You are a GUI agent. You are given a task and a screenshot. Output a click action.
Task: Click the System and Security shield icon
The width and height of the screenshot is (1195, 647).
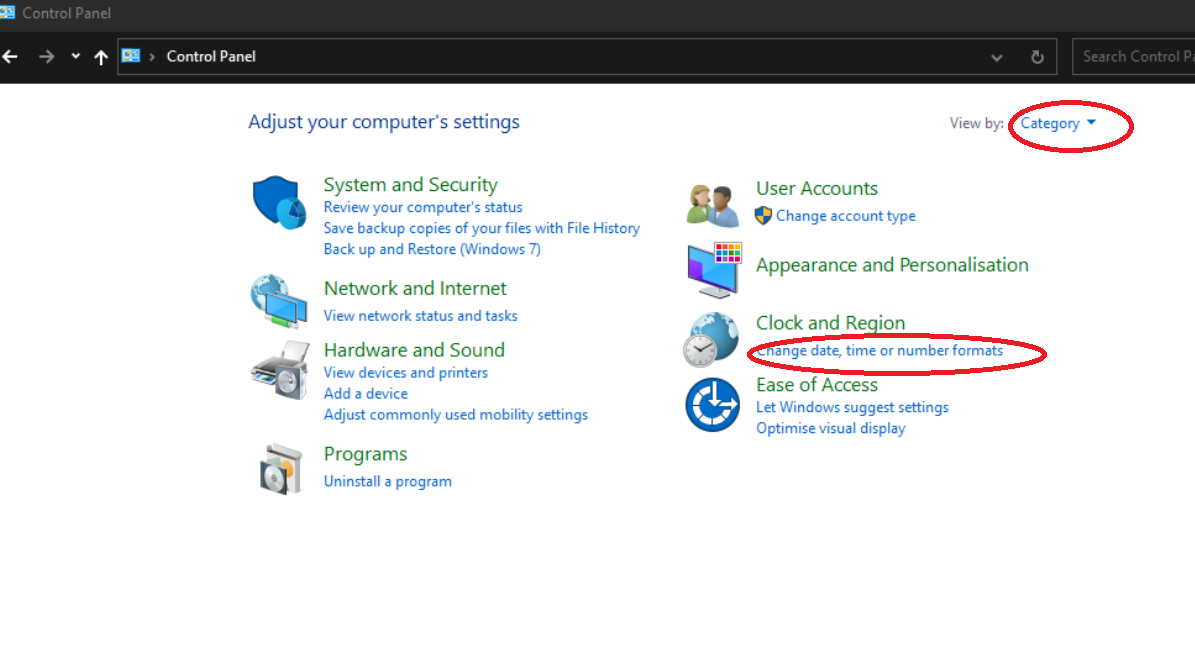[279, 203]
